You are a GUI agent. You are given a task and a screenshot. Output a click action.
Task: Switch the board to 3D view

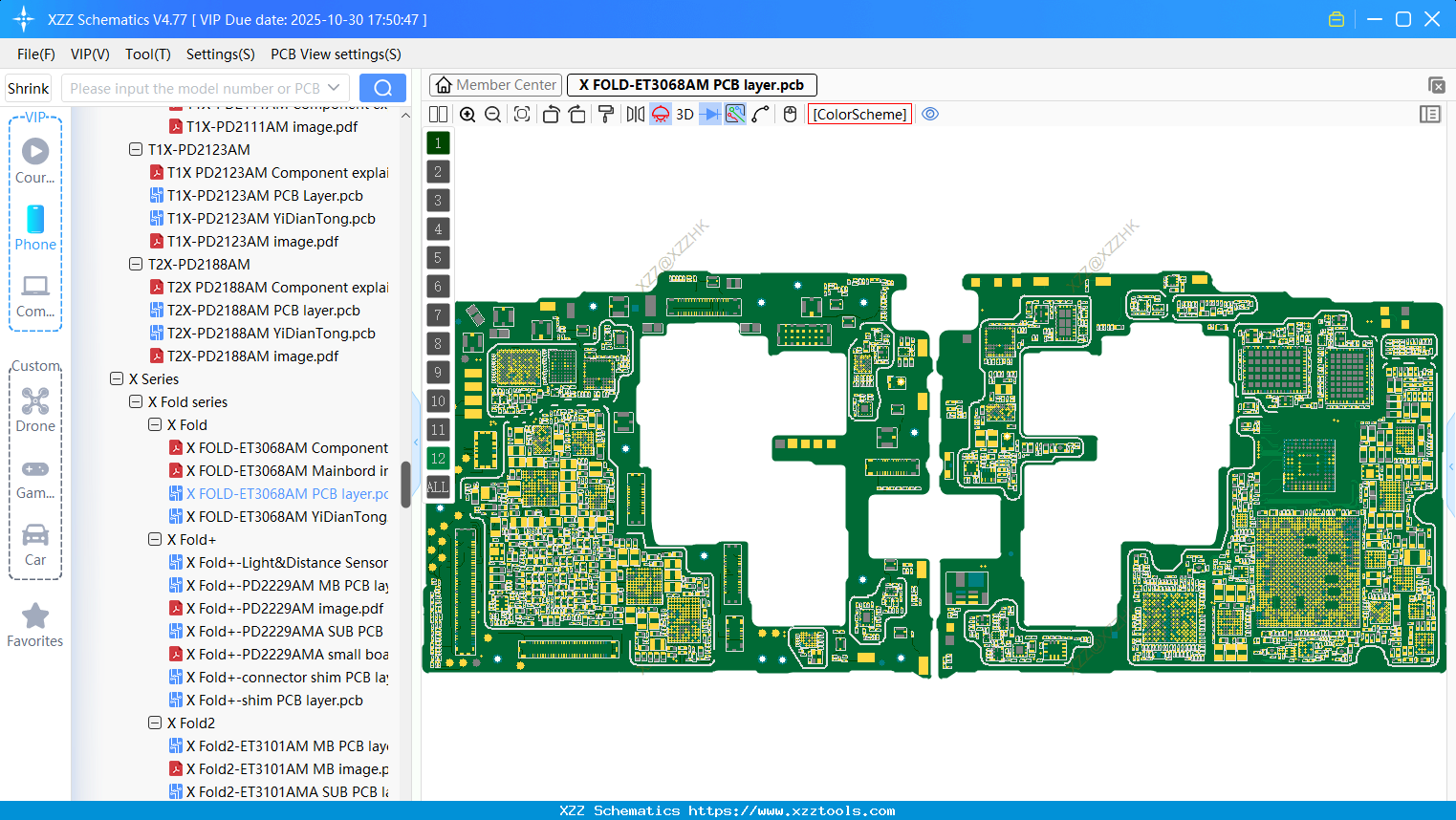coord(685,114)
